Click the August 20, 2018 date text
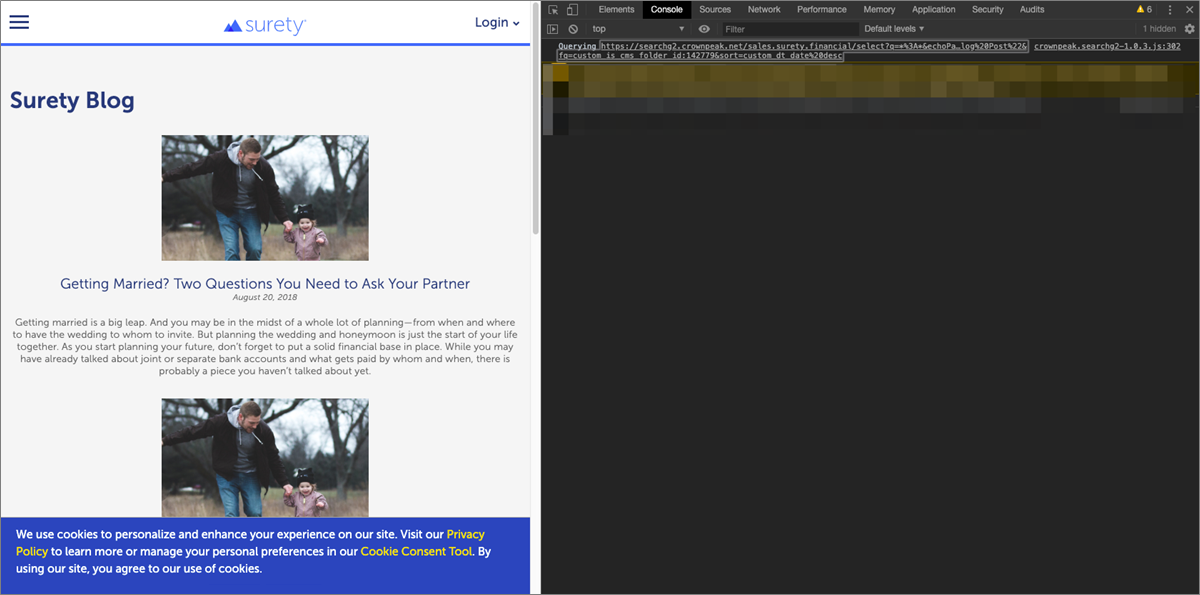This screenshot has height=595, width=1200. [265, 297]
